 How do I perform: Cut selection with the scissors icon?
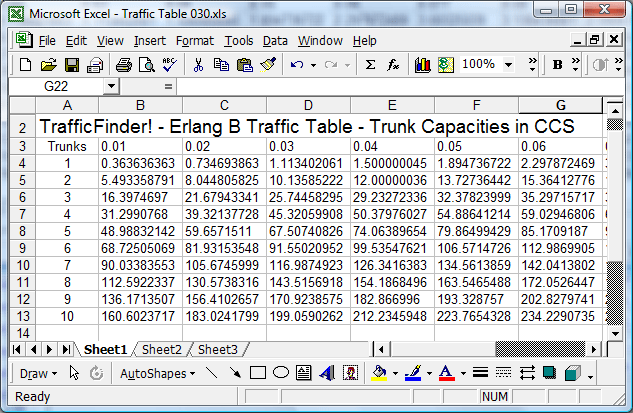[198, 65]
